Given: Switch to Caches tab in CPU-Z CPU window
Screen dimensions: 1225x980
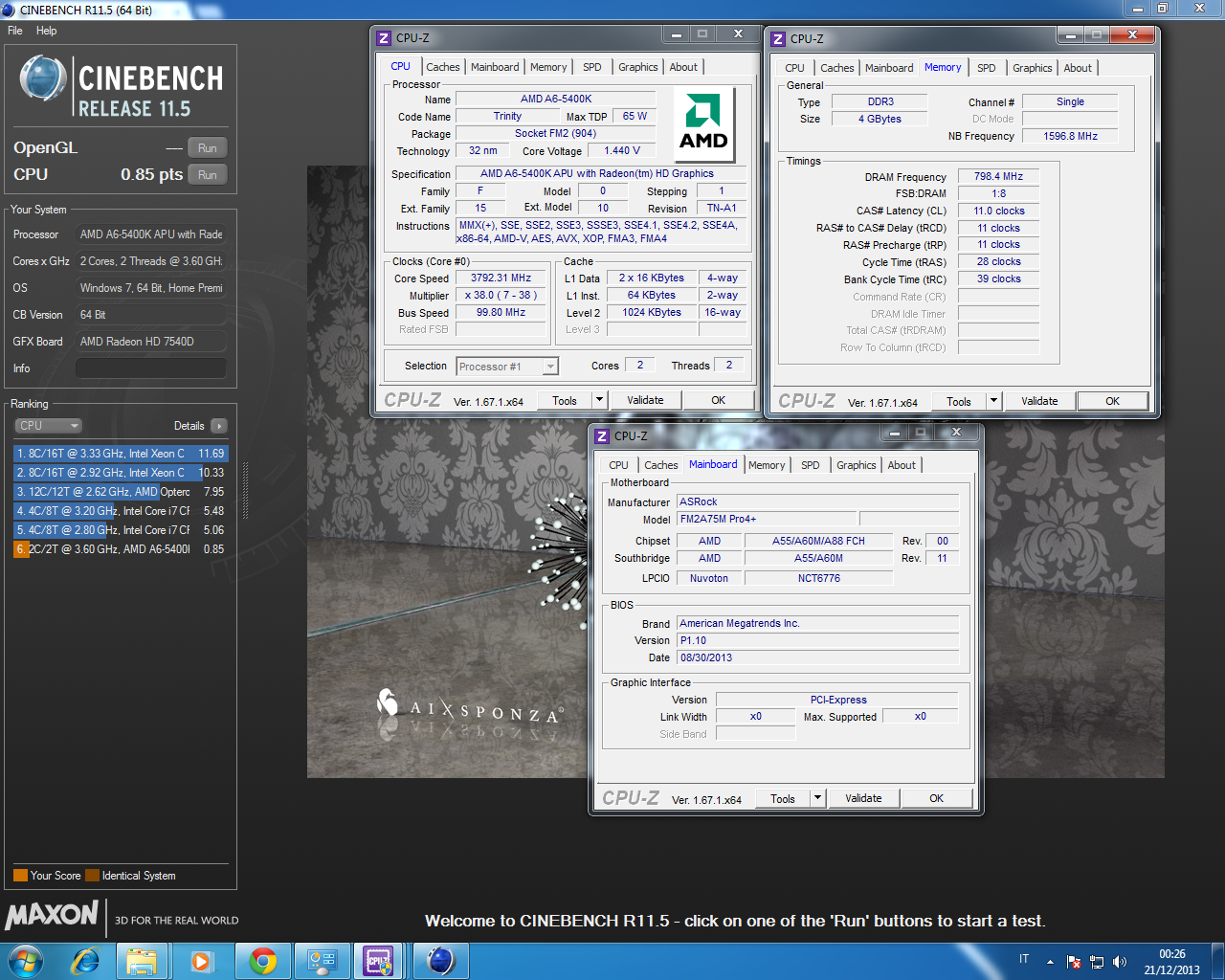Looking at the screenshot, I should pyautogui.click(x=443, y=67).
